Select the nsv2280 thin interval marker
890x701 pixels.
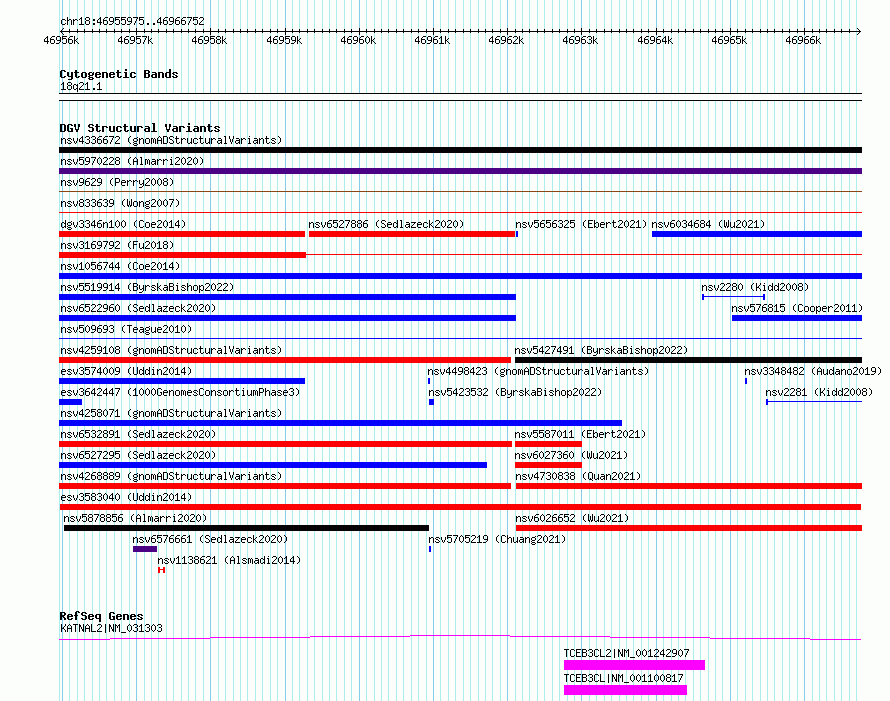(x=733, y=297)
